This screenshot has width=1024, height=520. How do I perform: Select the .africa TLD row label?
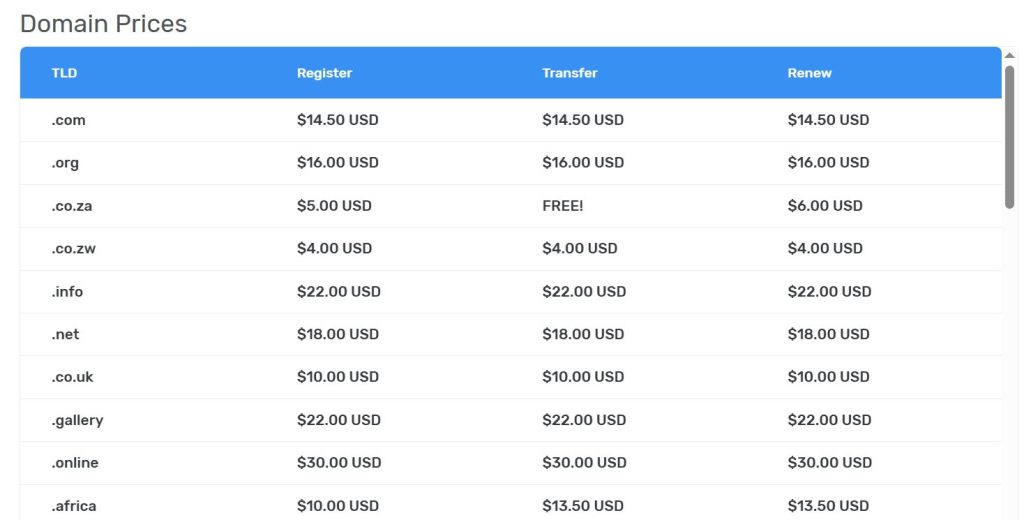click(74, 506)
